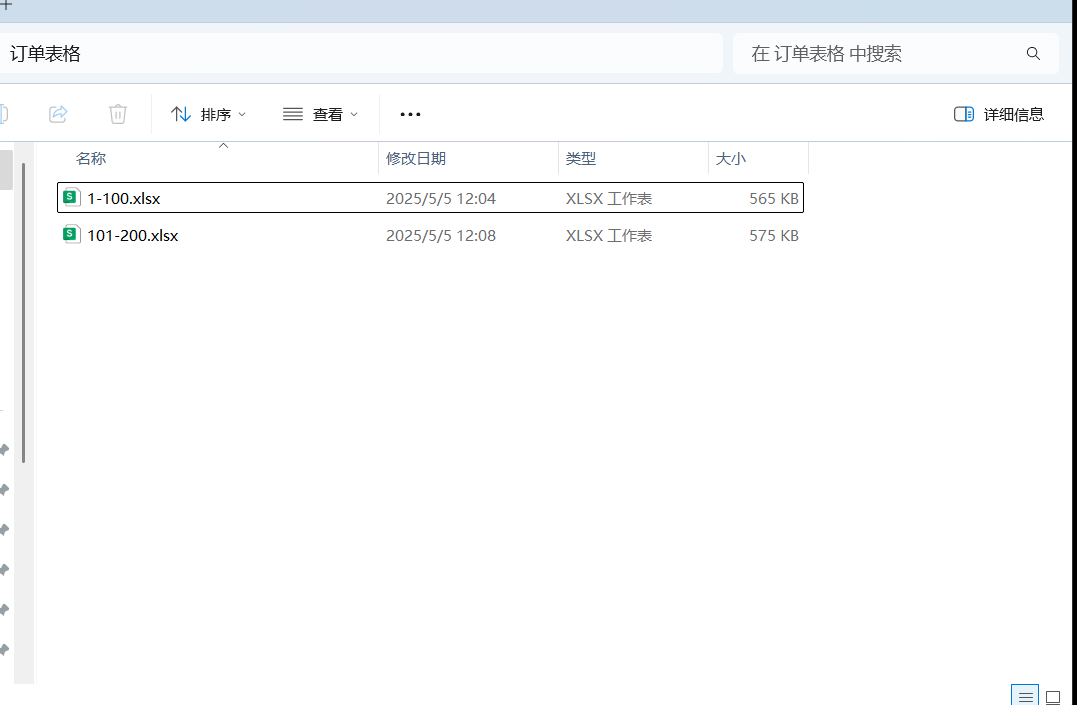Click the green icon of 101-200.xlsx

click(71, 235)
